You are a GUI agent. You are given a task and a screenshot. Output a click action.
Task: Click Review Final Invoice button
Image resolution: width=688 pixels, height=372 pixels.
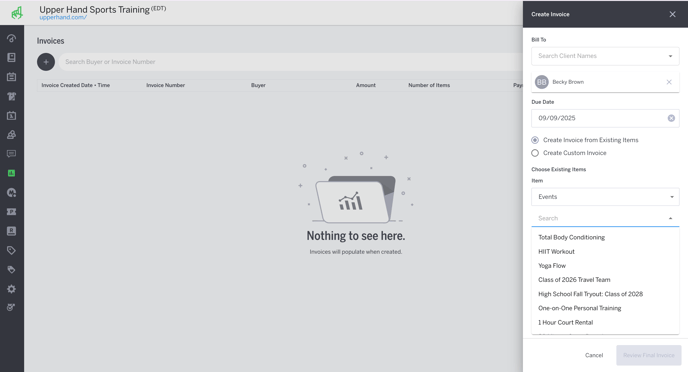649,355
